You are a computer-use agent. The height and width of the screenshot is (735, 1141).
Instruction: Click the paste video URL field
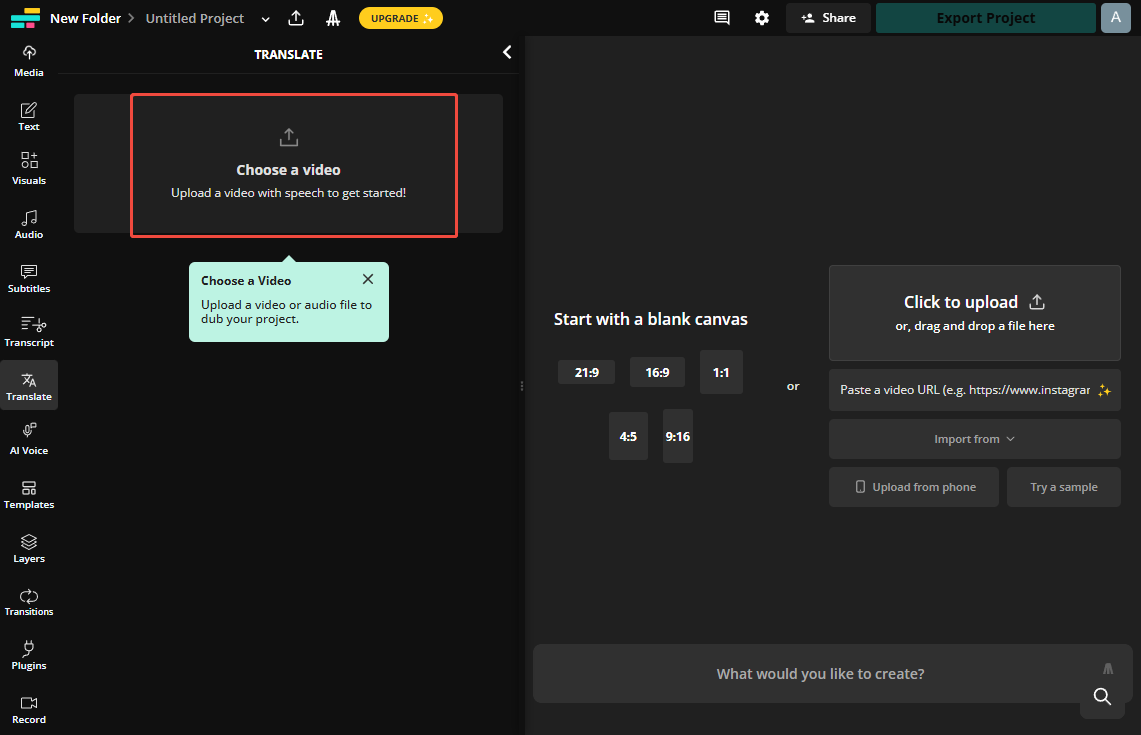pos(965,390)
